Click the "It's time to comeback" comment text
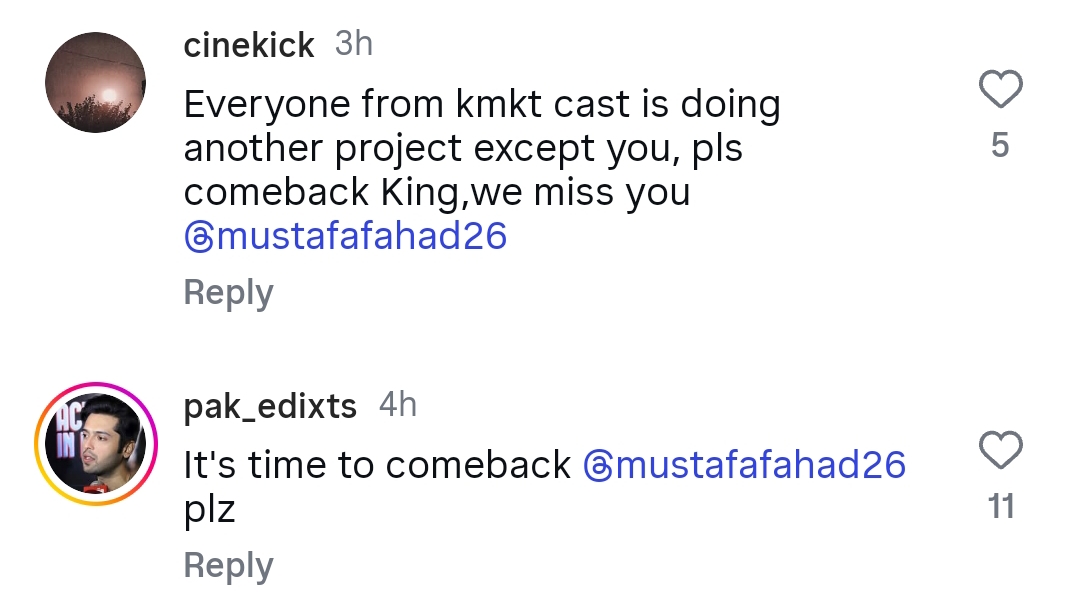 (377, 465)
